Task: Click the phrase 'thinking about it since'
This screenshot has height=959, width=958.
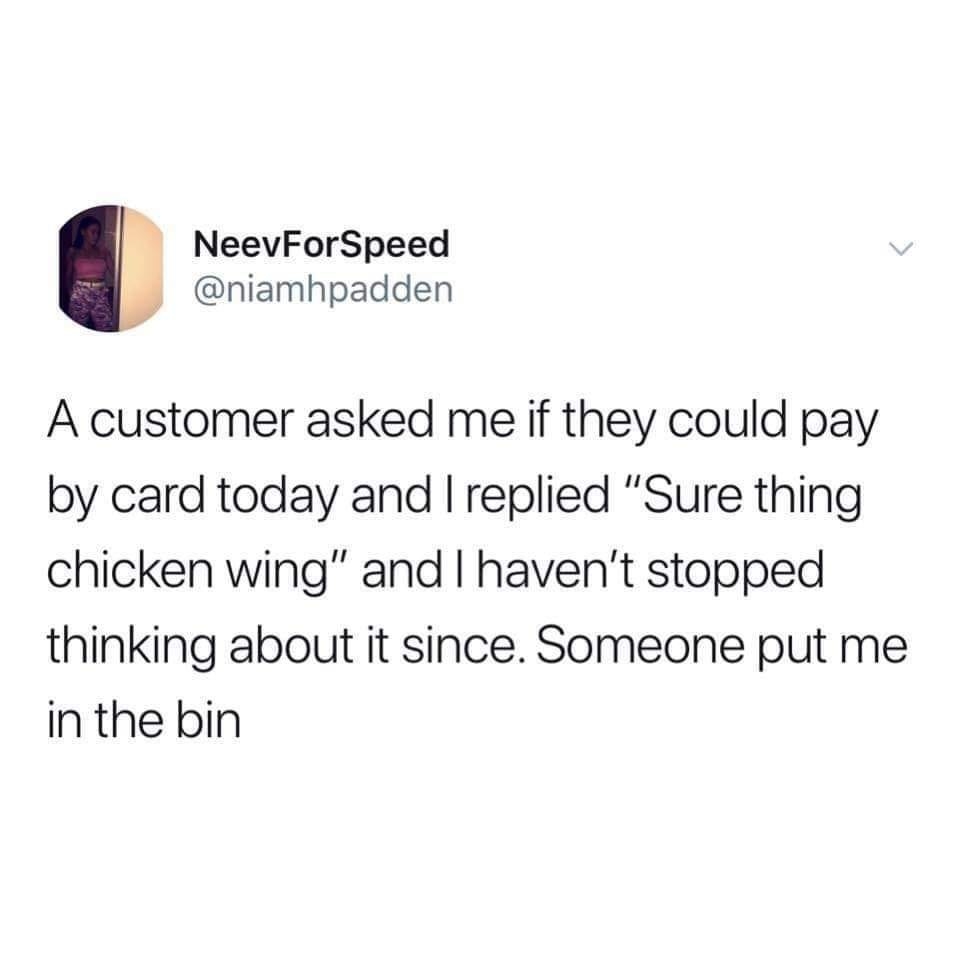Action: [x=286, y=647]
